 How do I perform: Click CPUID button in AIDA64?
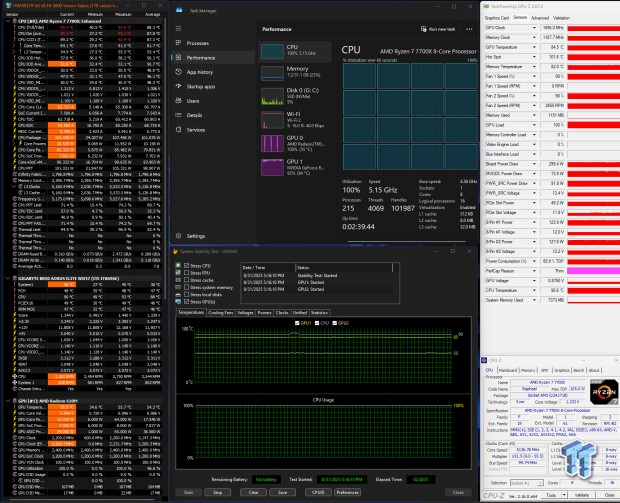(x=318, y=493)
